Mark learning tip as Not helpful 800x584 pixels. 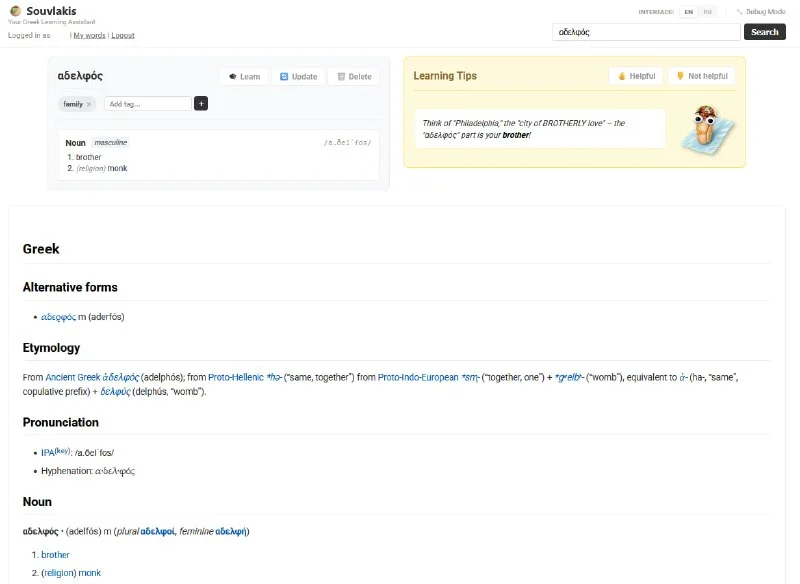click(x=701, y=76)
